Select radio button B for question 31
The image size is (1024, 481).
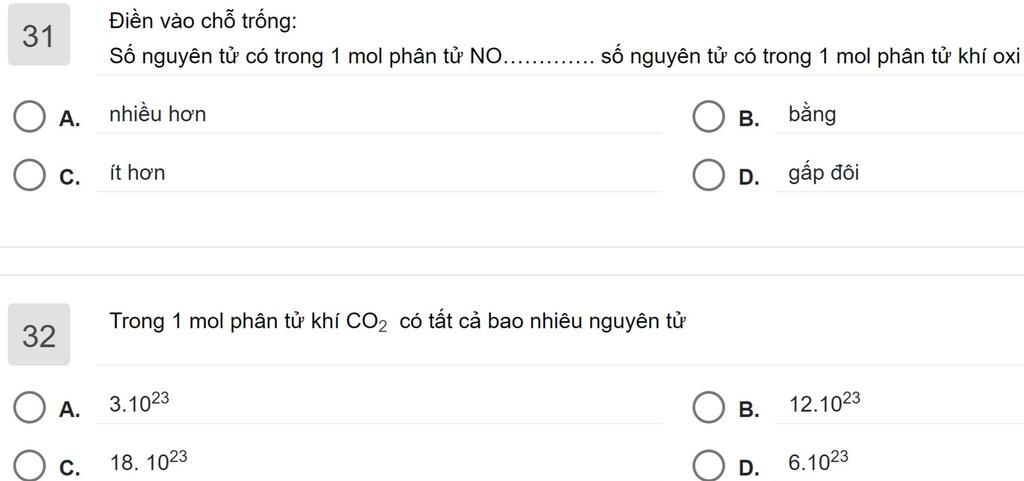coord(709,117)
